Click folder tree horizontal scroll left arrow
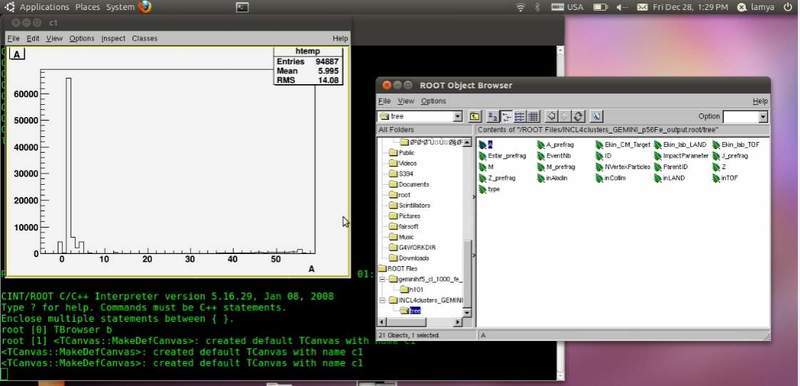 (x=382, y=322)
